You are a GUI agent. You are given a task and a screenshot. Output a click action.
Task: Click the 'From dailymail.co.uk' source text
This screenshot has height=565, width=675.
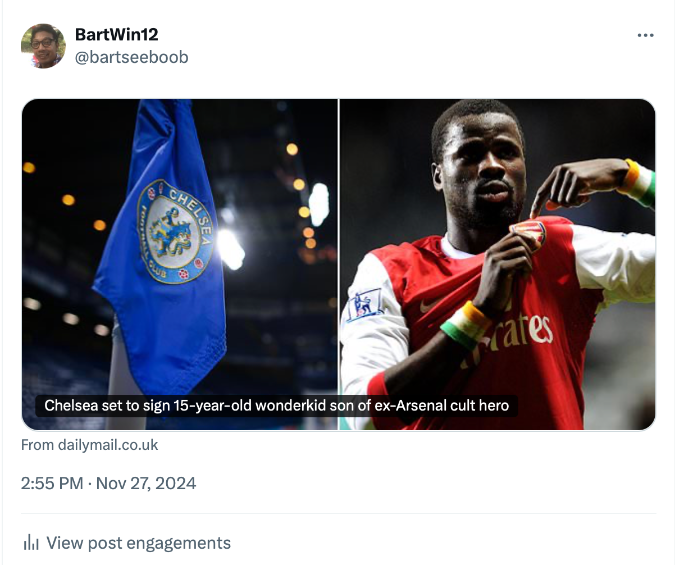89,445
